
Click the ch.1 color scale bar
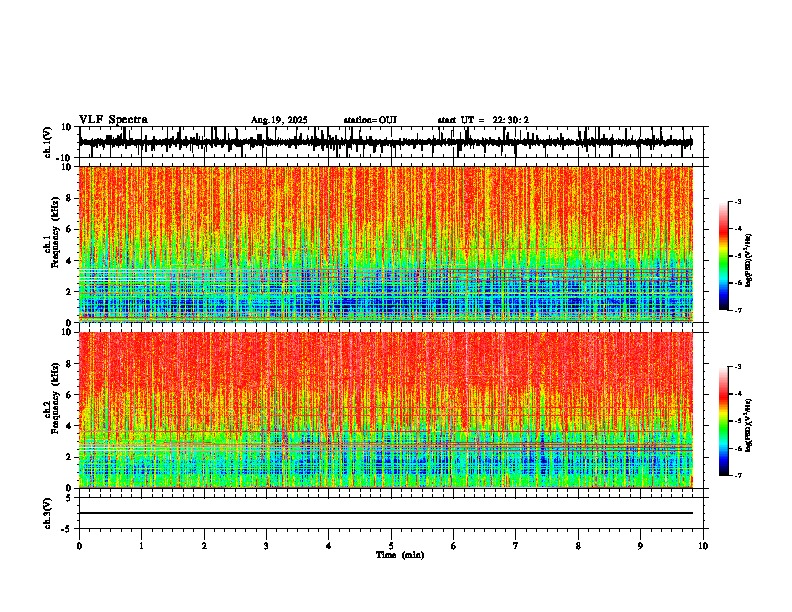pos(724,256)
